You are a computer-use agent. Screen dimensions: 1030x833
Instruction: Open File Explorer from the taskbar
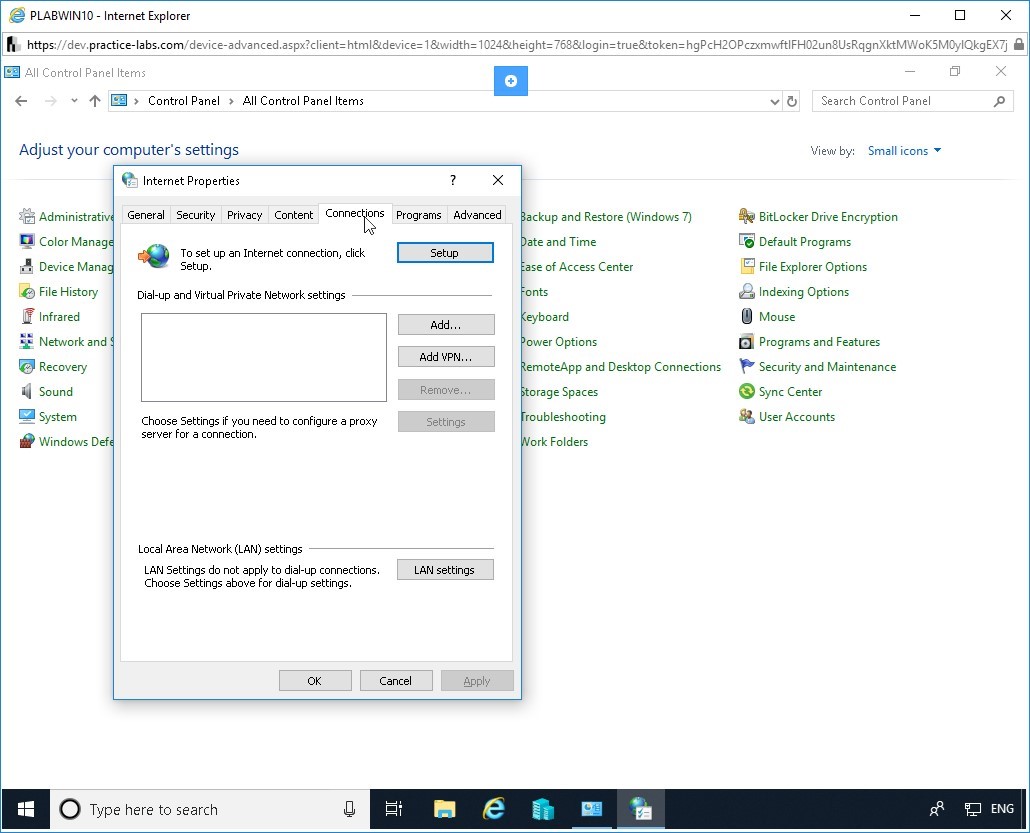(x=445, y=809)
